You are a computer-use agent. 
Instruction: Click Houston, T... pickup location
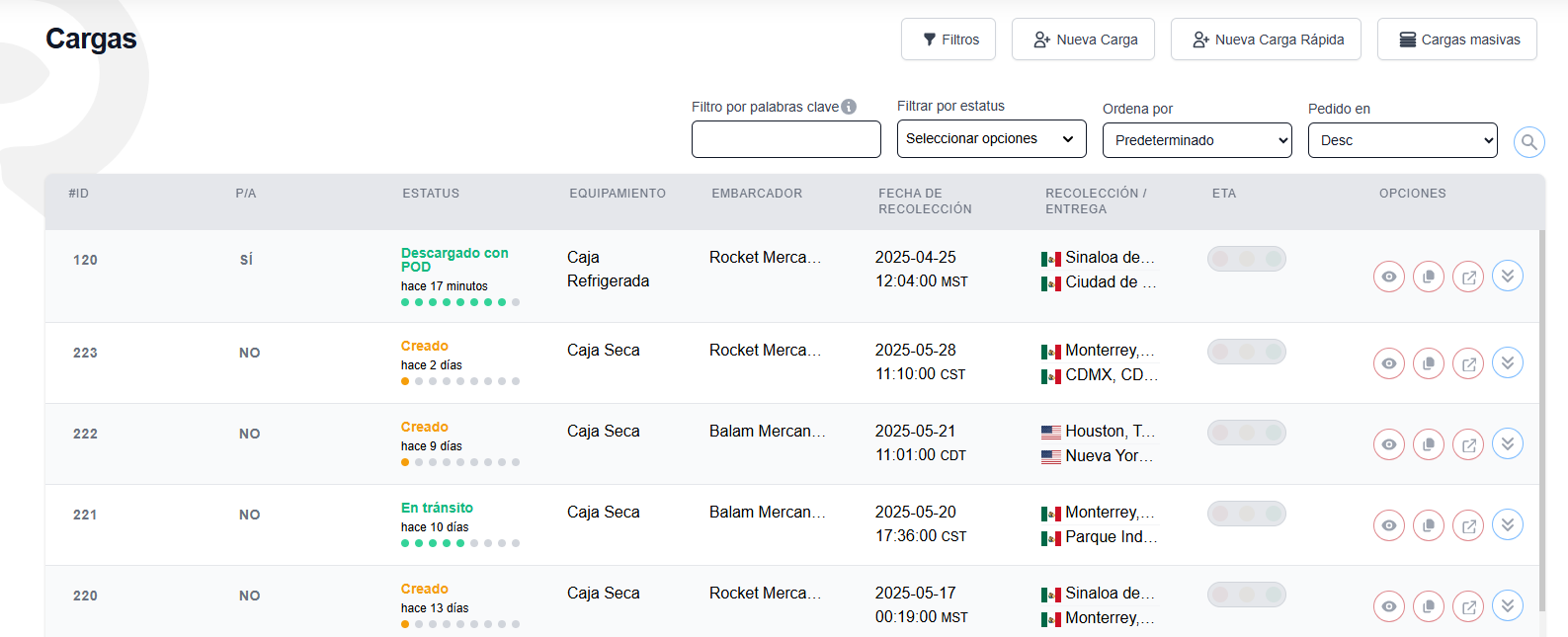point(1110,431)
